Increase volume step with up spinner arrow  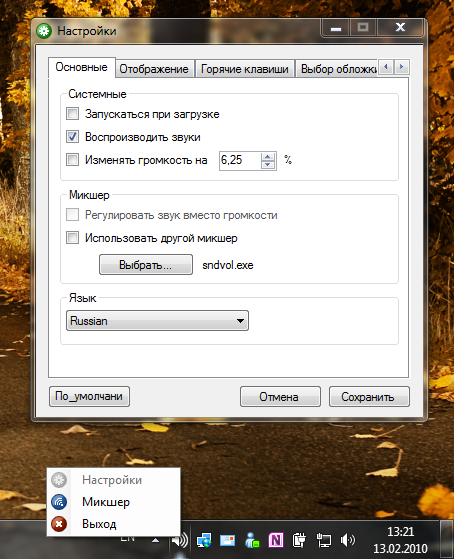point(267,157)
